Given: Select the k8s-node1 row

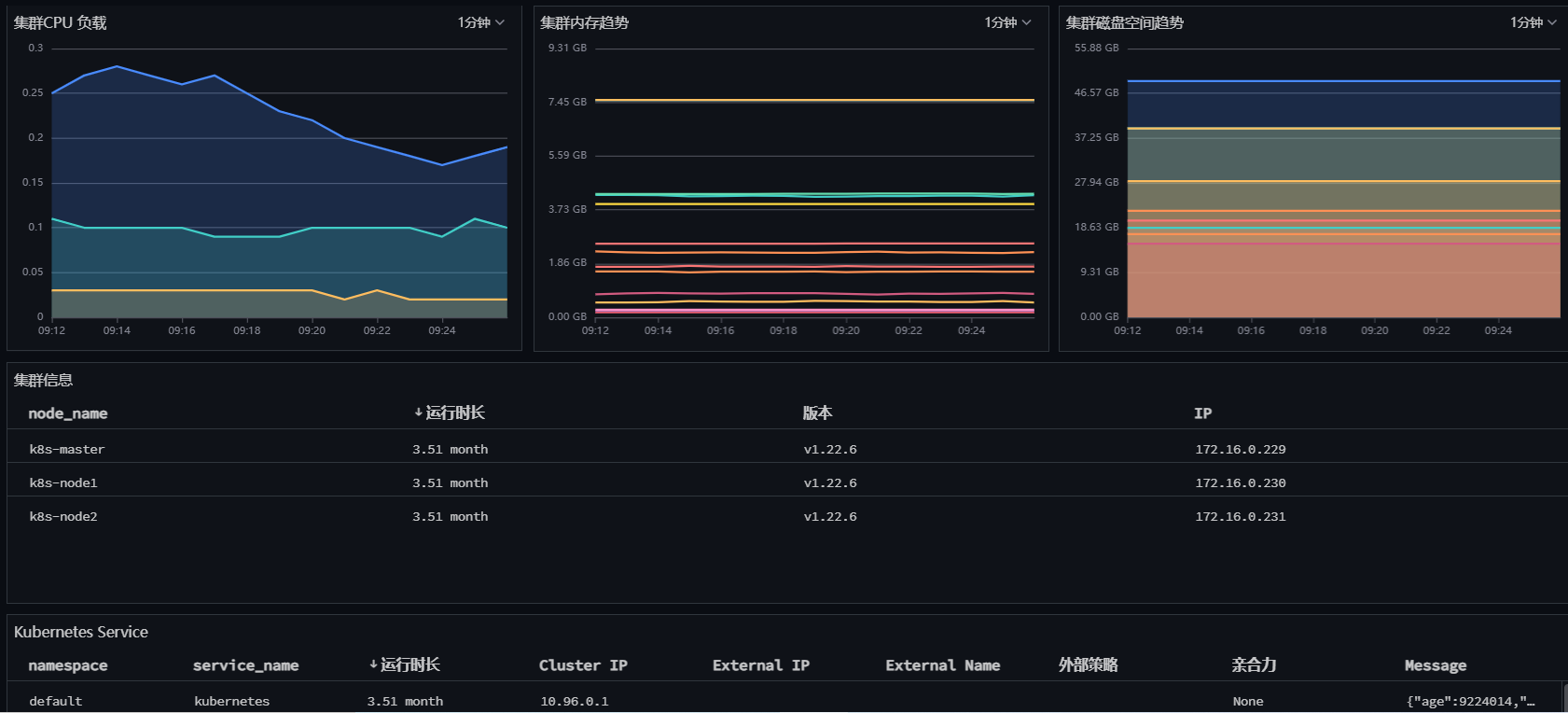Looking at the screenshot, I should [787, 482].
